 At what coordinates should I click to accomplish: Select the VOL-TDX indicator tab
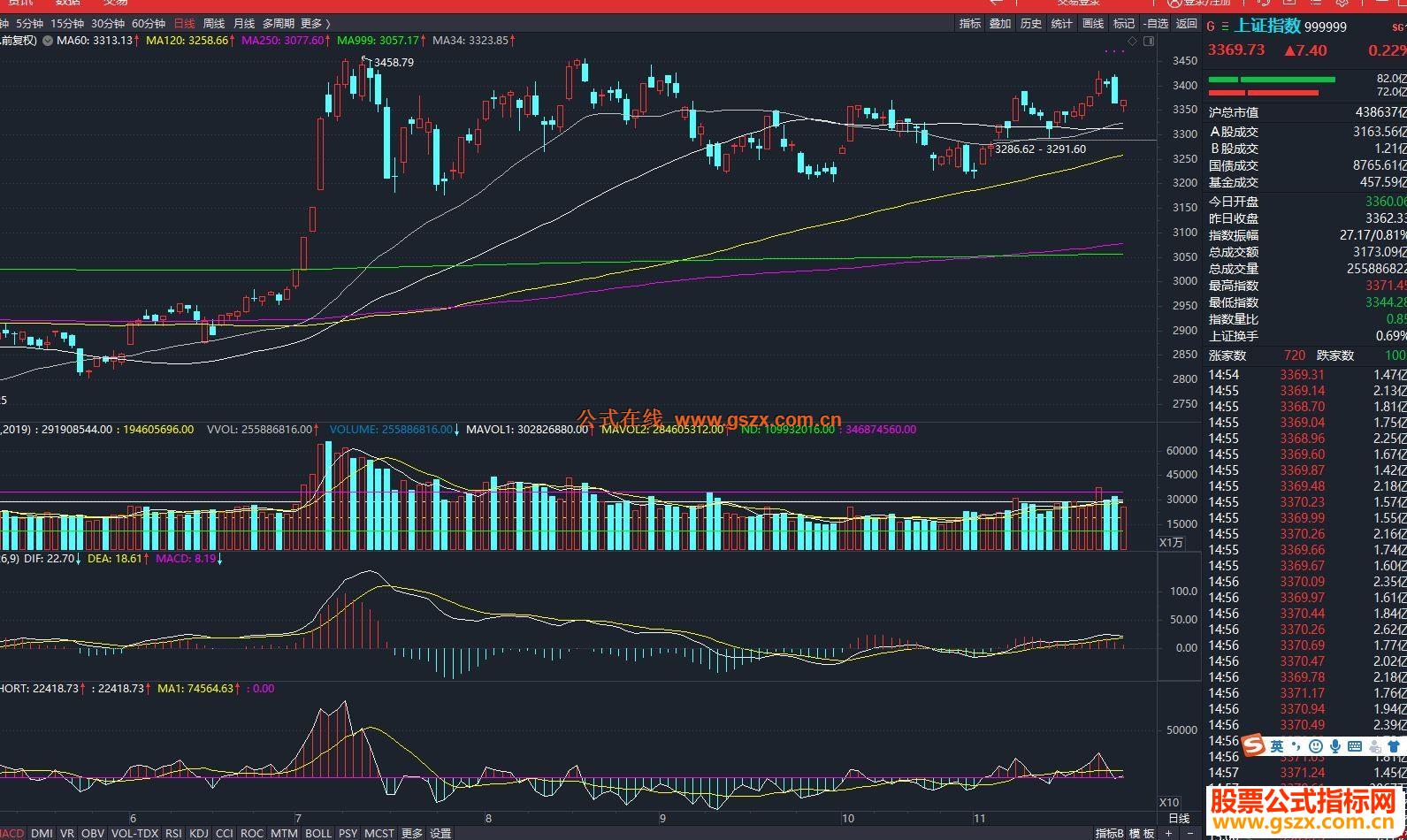[x=135, y=833]
